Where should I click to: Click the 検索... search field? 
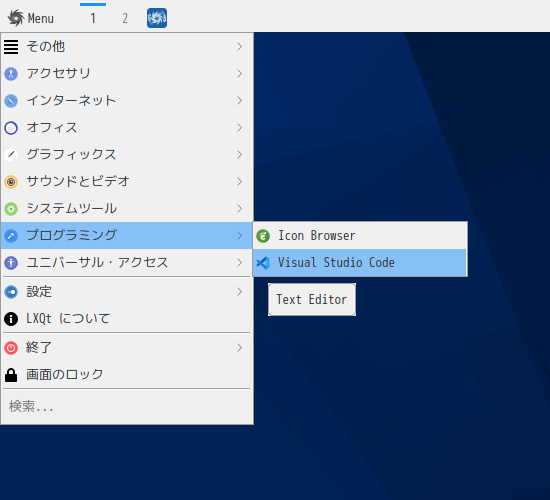tap(127, 406)
